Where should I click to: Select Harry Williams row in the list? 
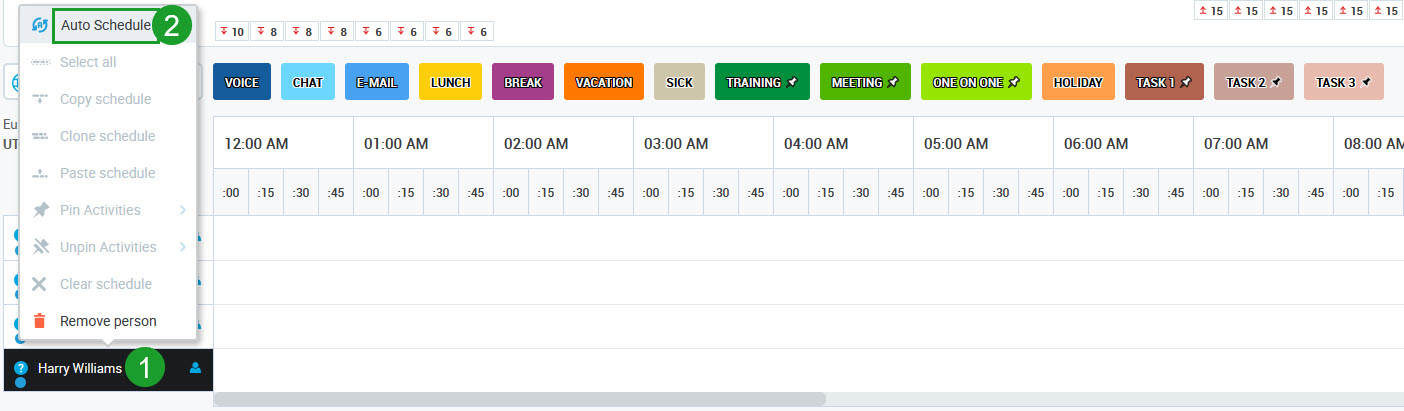[80, 369]
